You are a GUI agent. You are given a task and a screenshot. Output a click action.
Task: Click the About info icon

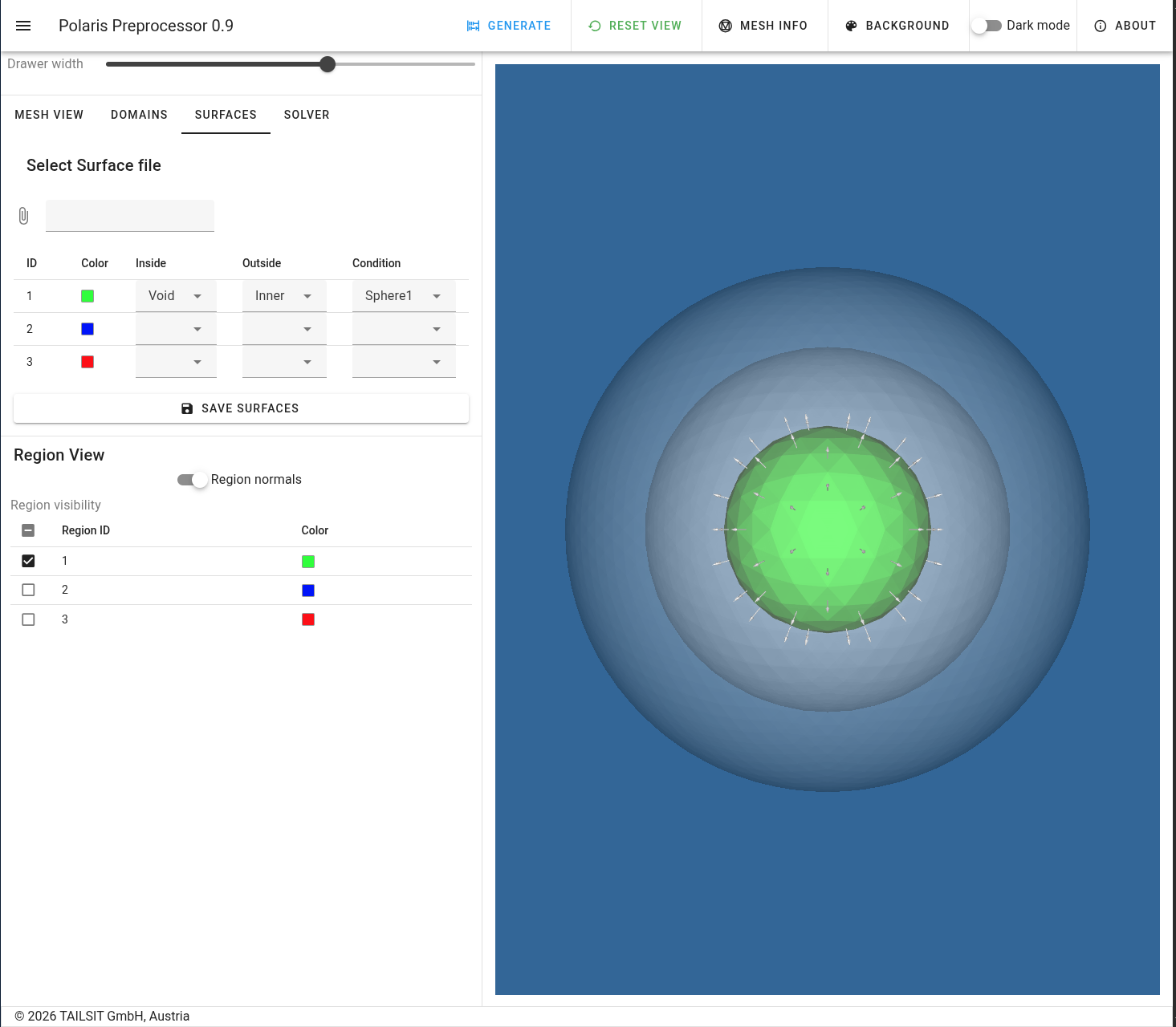coord(1101,26)
